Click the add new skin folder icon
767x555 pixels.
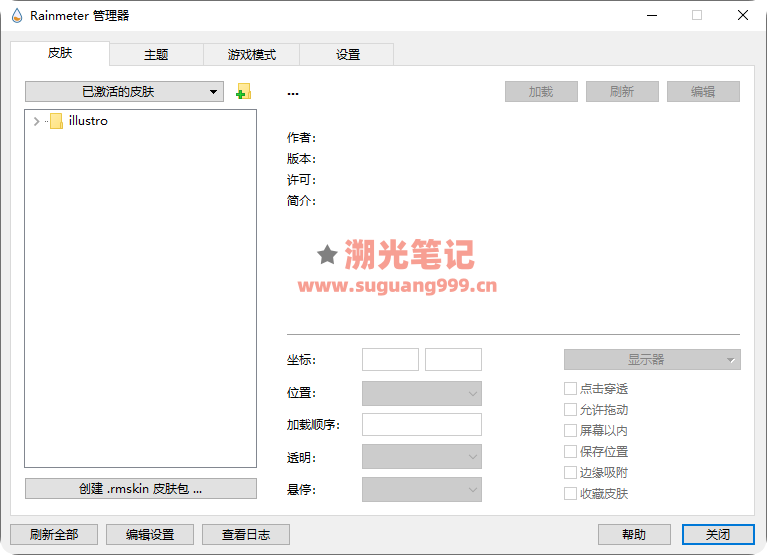click(243, 91)
